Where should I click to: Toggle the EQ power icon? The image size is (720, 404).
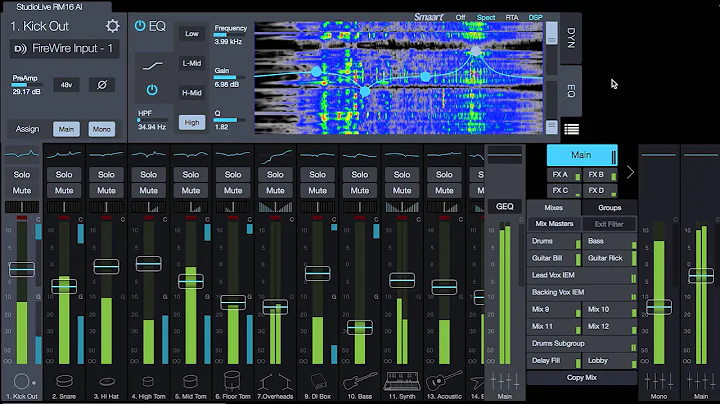[140, 26]
